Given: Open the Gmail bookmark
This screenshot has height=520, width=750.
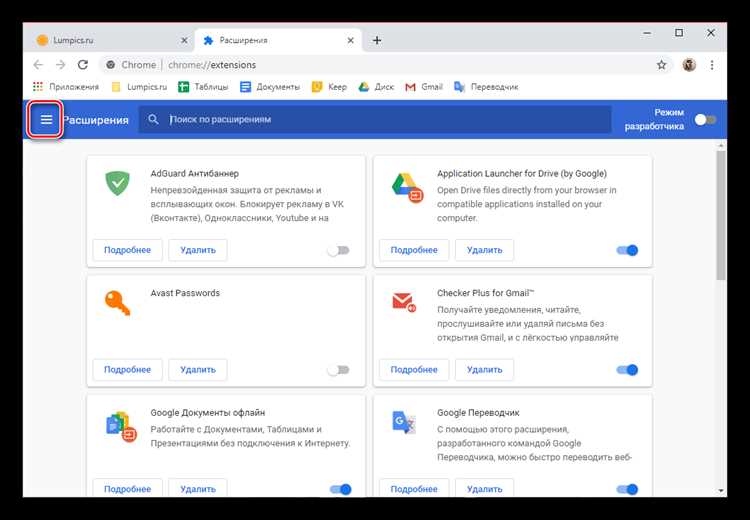Looking at the screenshot, I should [424, 87].
